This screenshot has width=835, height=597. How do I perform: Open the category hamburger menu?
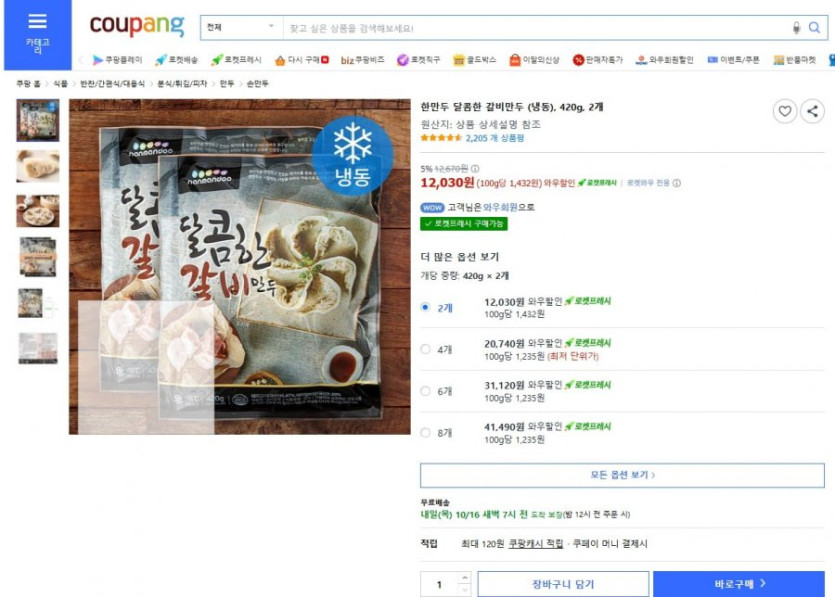tap(37, 34)
